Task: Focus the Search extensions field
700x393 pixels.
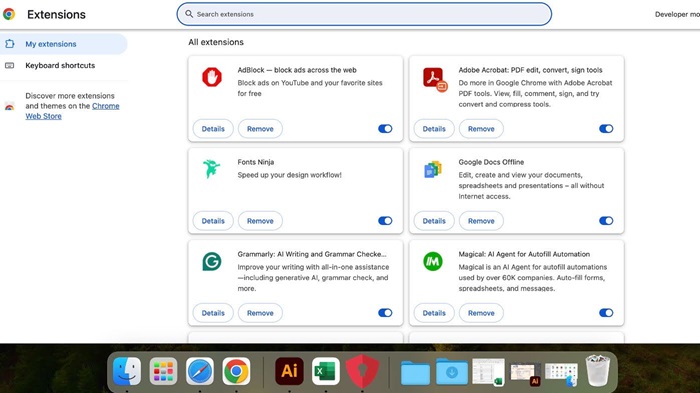Action: point(364,14)
